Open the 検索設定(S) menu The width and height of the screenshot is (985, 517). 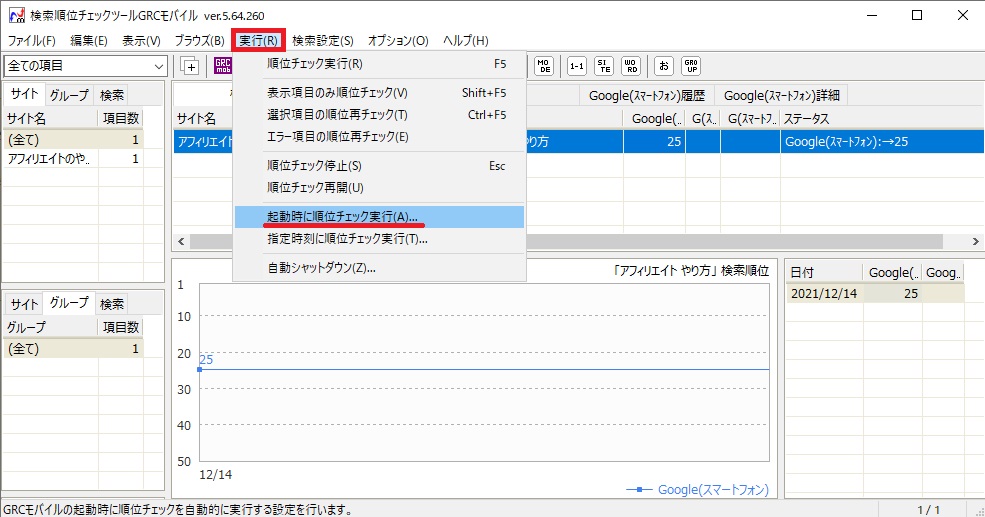pos(323,40)
